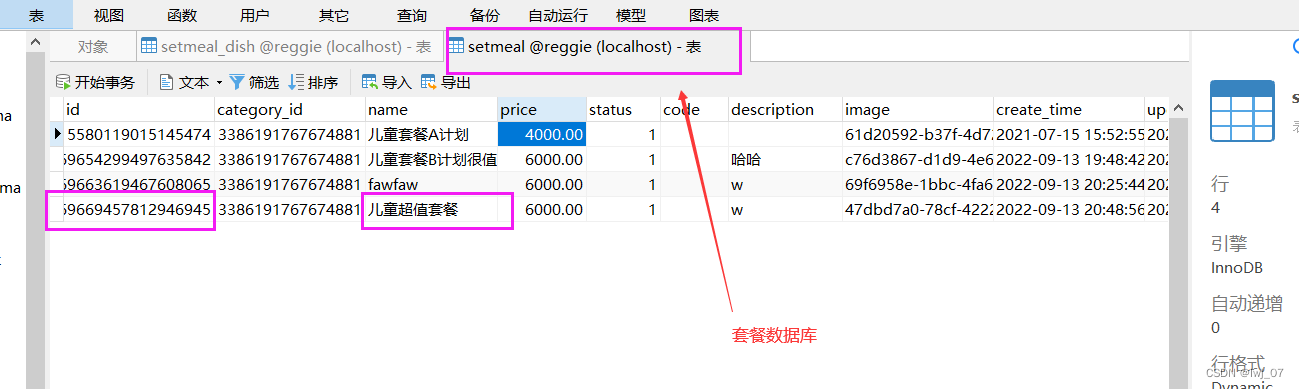Select the highlighted price cell 4000.00
The width and height of the screenshot is (1299, 389).
click(541, 134)
